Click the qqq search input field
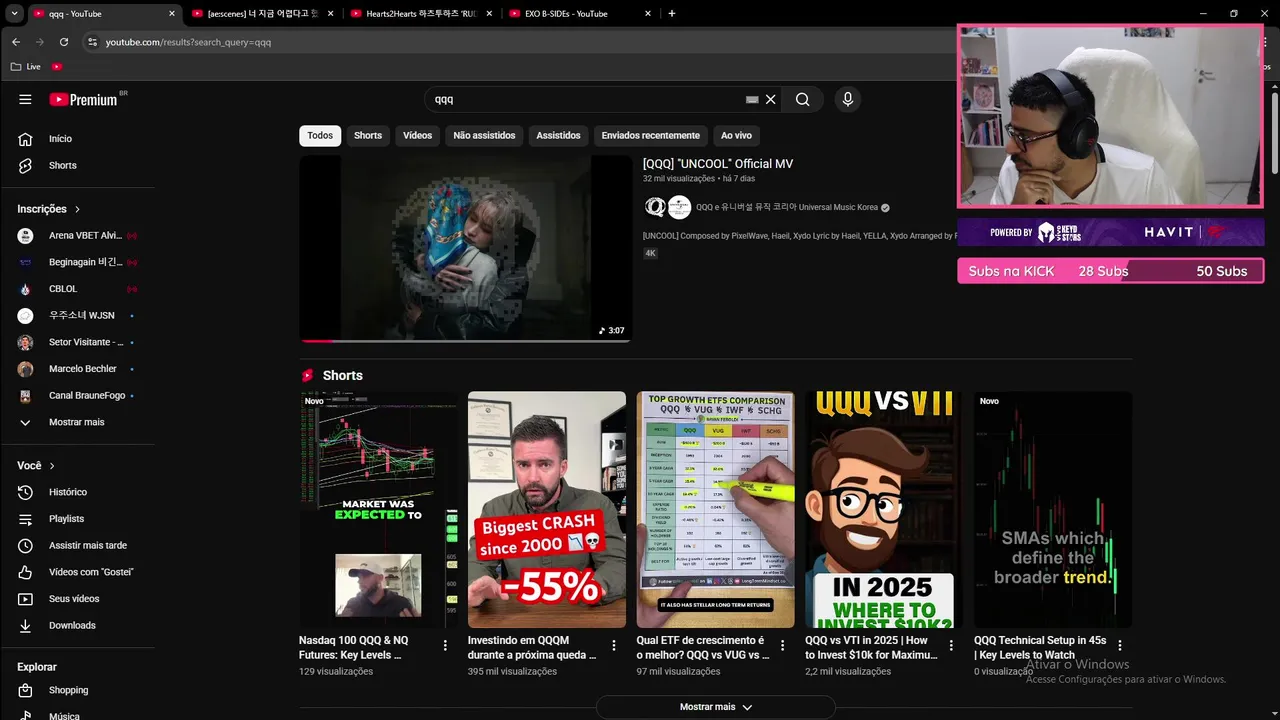 tap(585, 99)
